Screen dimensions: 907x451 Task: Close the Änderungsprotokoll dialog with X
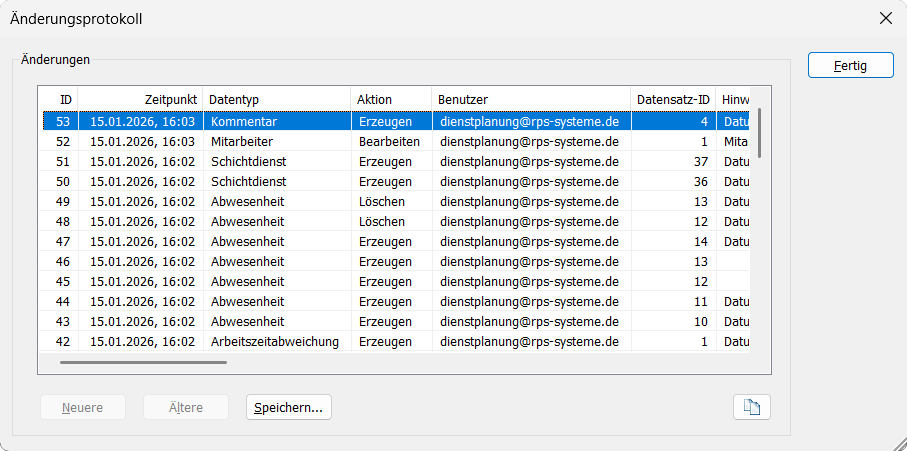point(886,19)
